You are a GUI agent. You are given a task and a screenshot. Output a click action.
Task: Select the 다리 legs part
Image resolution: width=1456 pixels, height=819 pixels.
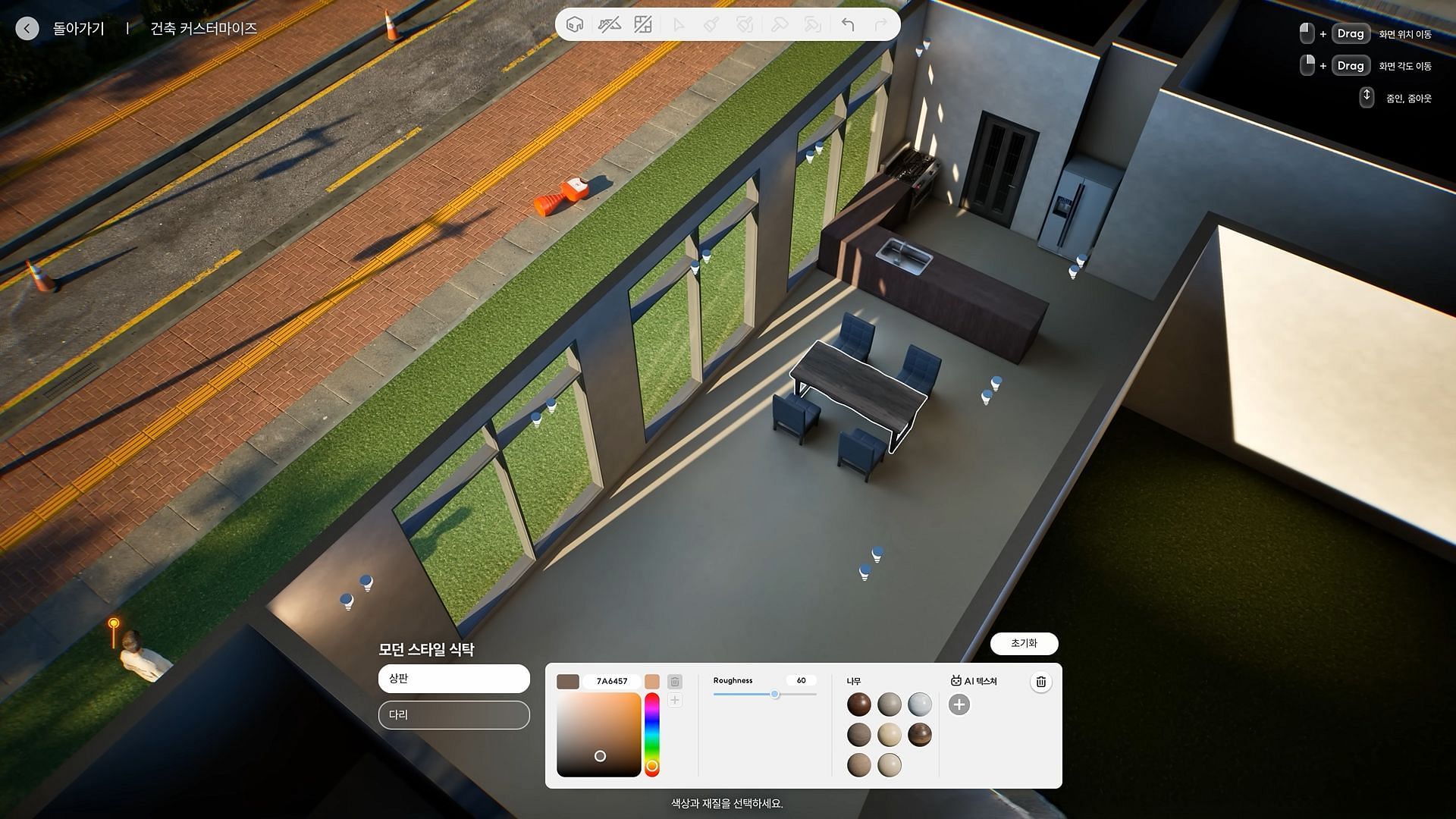(453, 715)
